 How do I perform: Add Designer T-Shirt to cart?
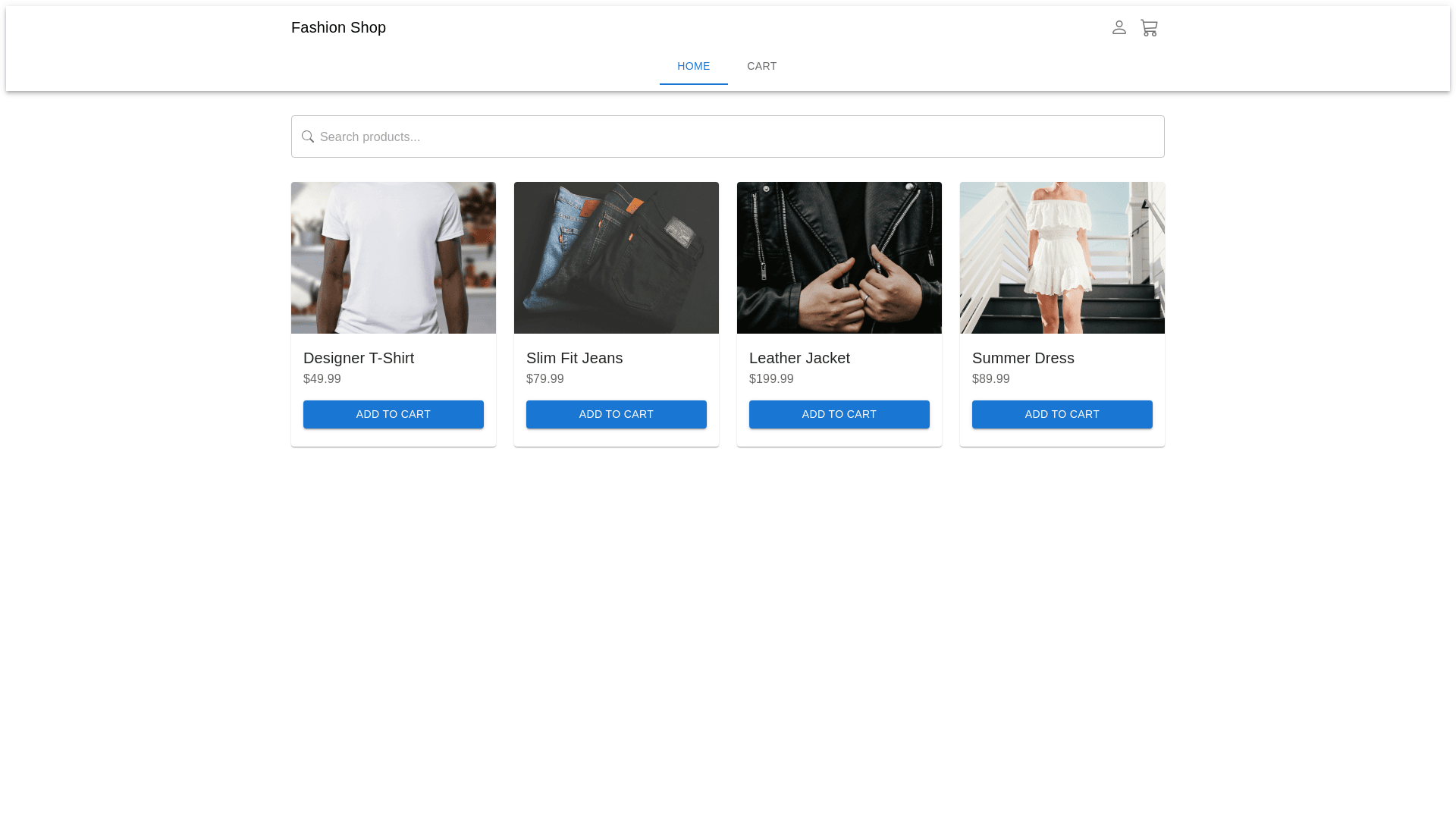(393, 414)
